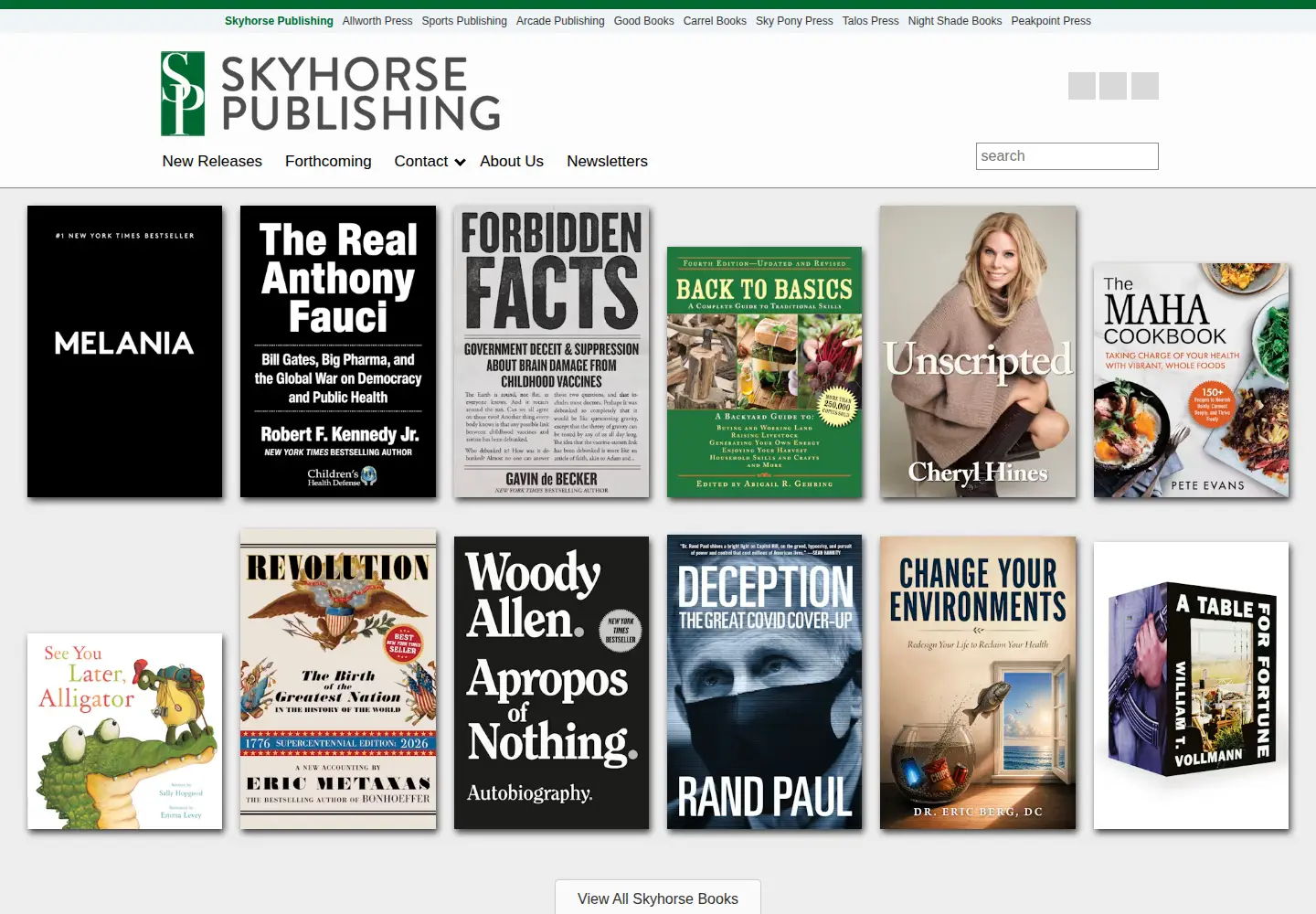Open The Real Anthony Fauci cover
The height and width of the screenshot is (914, 1316).
coord(338,351)
